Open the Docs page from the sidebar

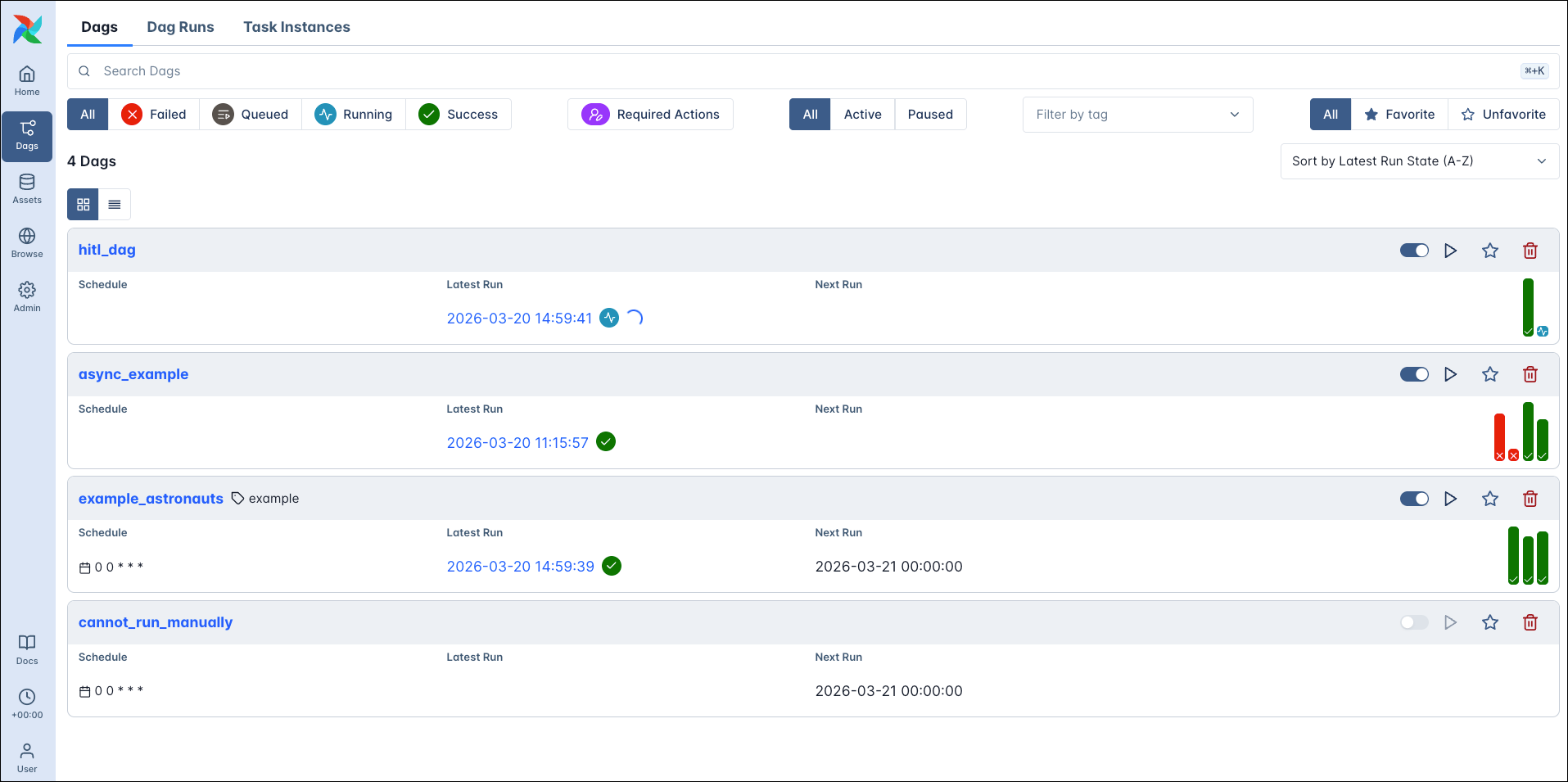[x=27, y=648]
